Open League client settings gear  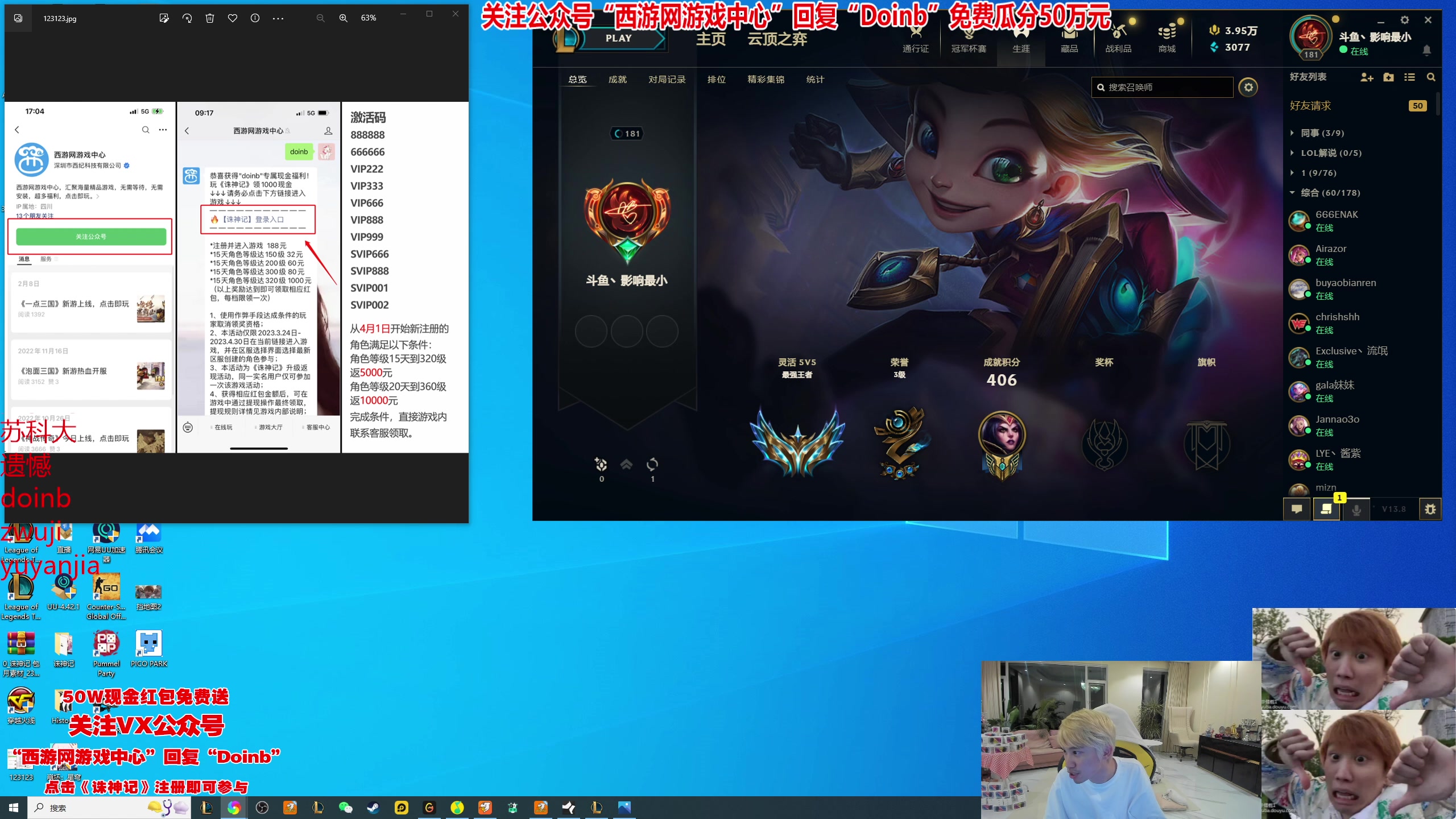point(1405,20)
